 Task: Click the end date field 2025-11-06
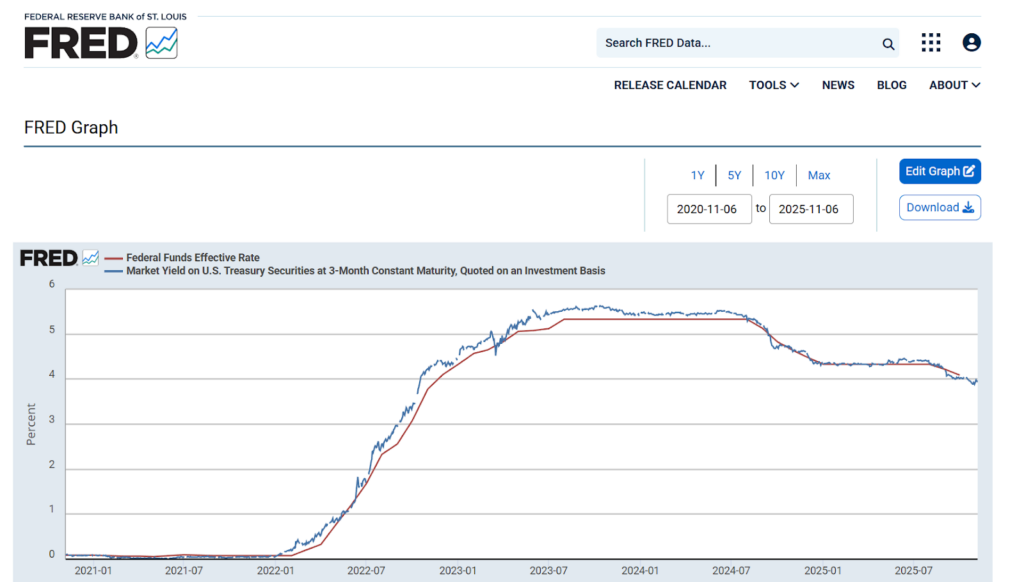coord(811,209)
